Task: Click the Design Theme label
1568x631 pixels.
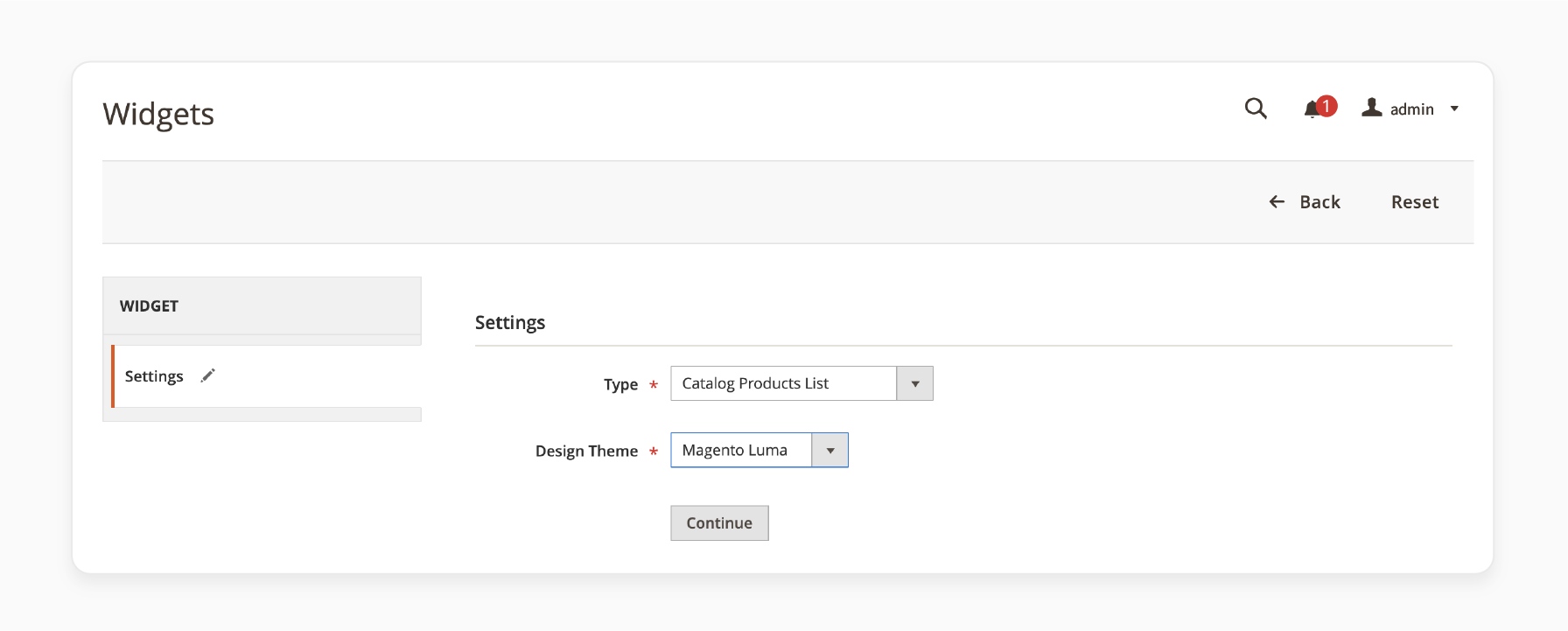Action: coord(586,451)
